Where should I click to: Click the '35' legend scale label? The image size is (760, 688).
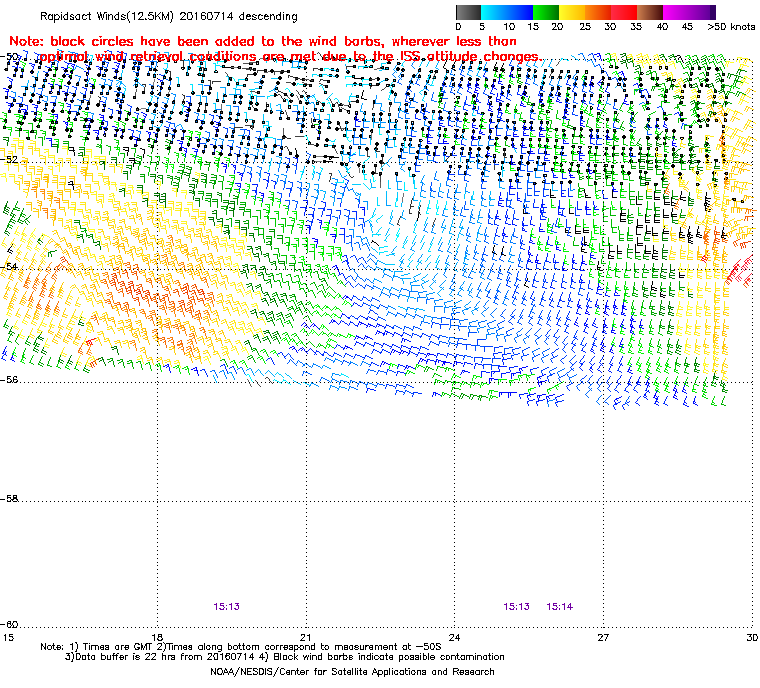tap(636, 27)
